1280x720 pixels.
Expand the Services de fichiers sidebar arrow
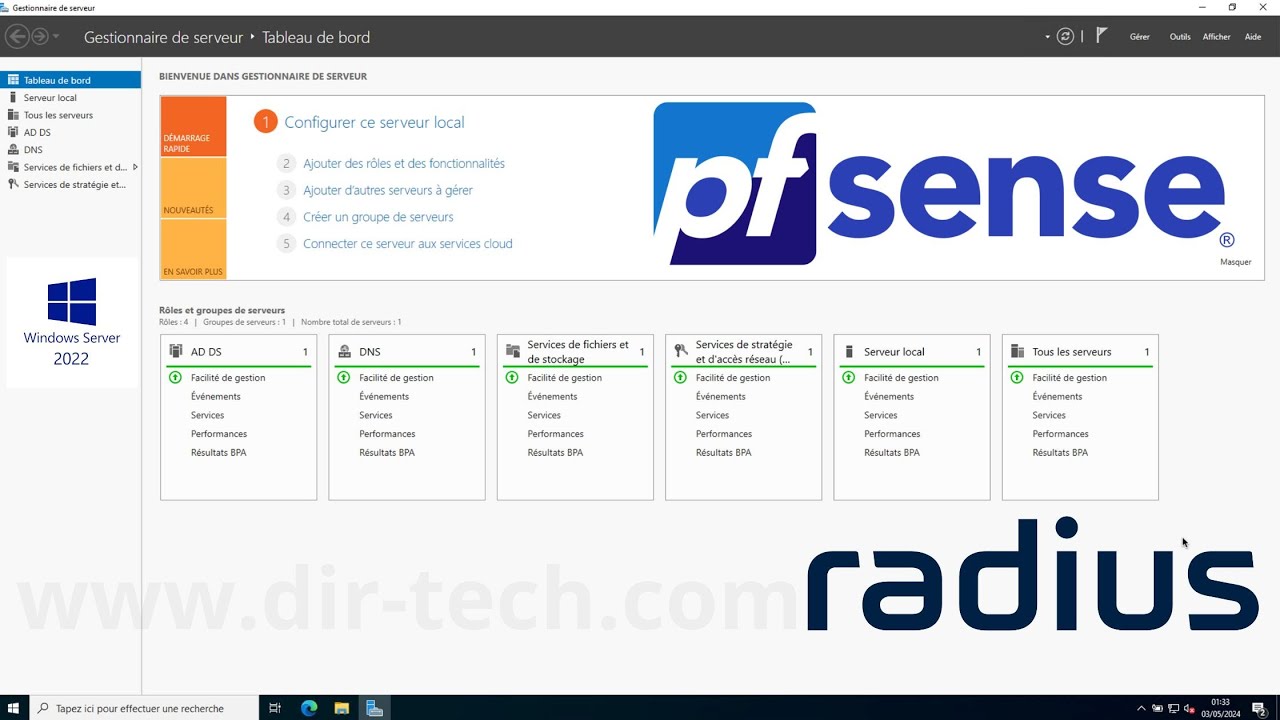135,167
